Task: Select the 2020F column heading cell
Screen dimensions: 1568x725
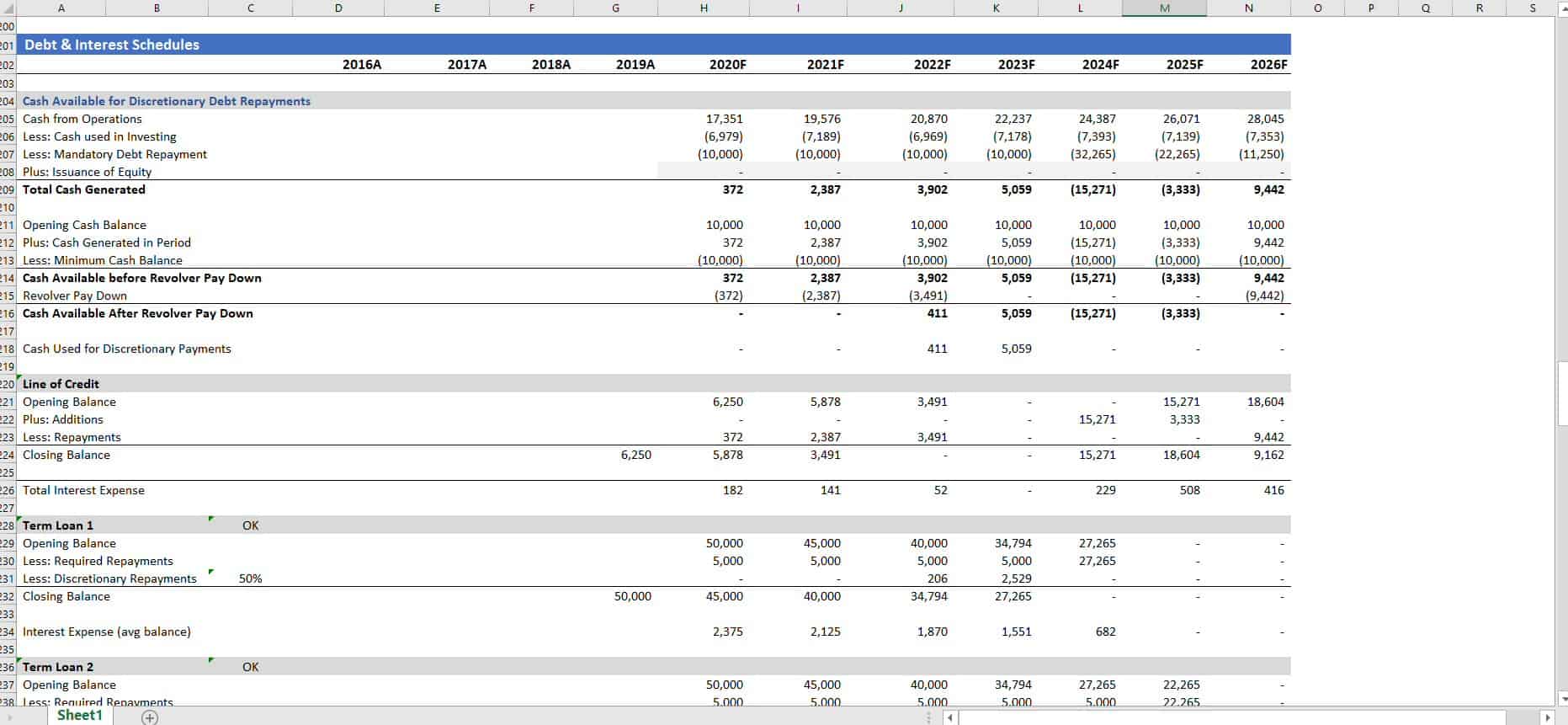Action: click(x=727, y=65)
